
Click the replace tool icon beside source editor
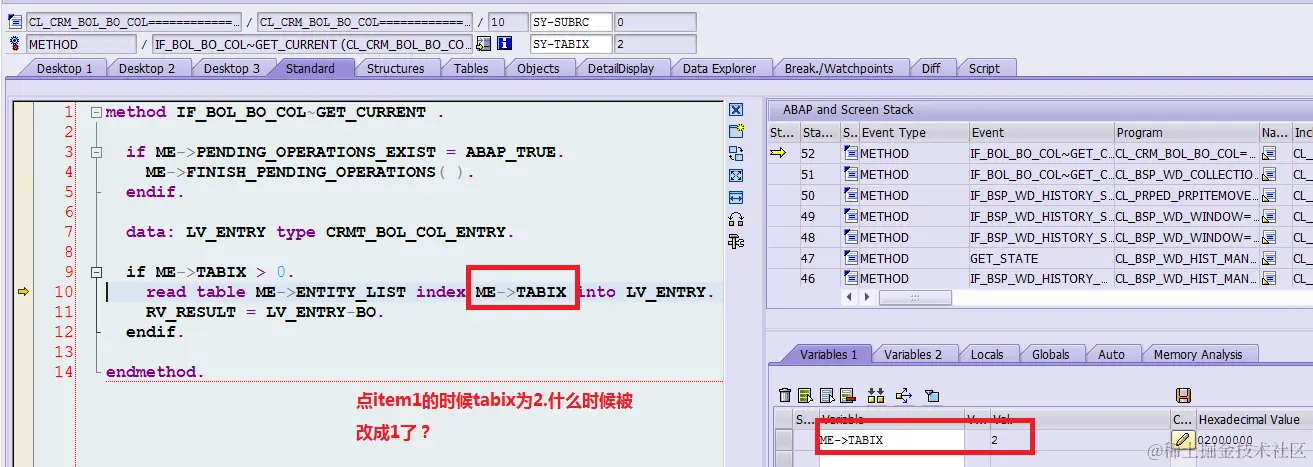pyautogui.click(x=736, y=153)
